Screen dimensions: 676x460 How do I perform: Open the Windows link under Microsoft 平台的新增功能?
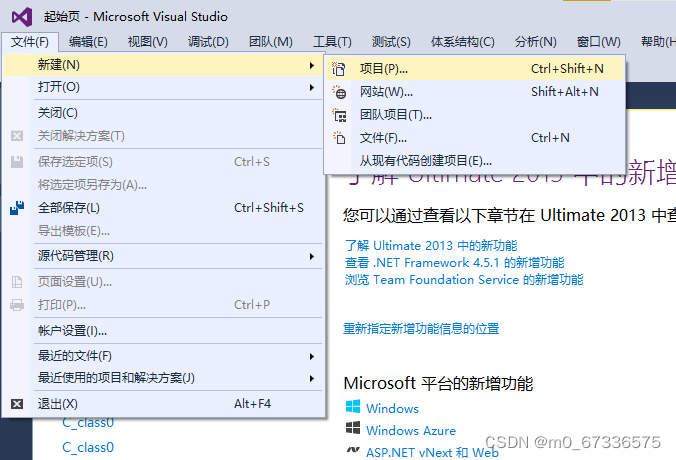(392, 409)
